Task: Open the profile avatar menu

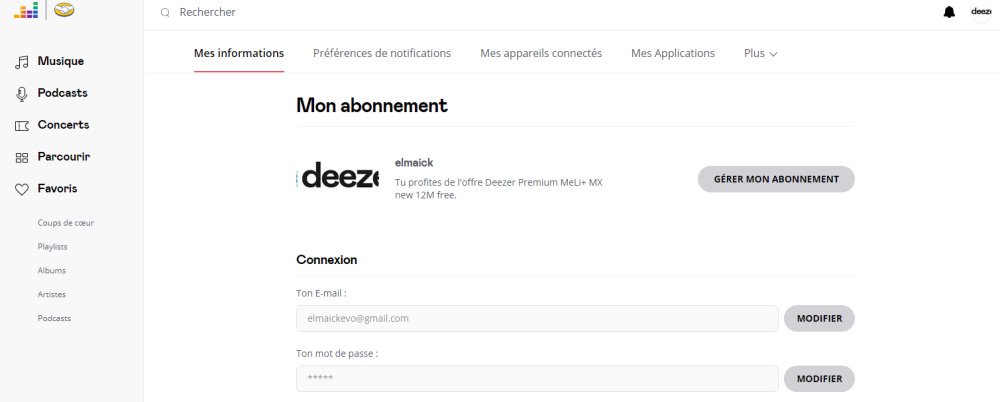Action: [x=980, y=12]
